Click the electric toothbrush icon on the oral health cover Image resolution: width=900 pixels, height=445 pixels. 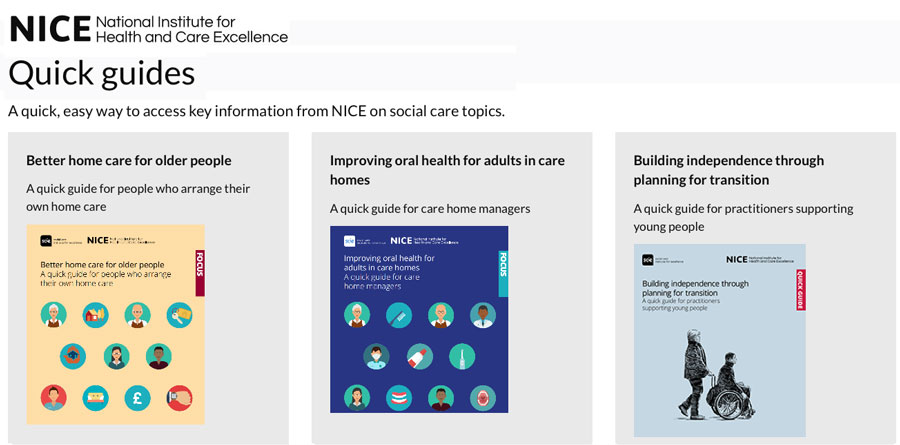click(x=462, y=356)
